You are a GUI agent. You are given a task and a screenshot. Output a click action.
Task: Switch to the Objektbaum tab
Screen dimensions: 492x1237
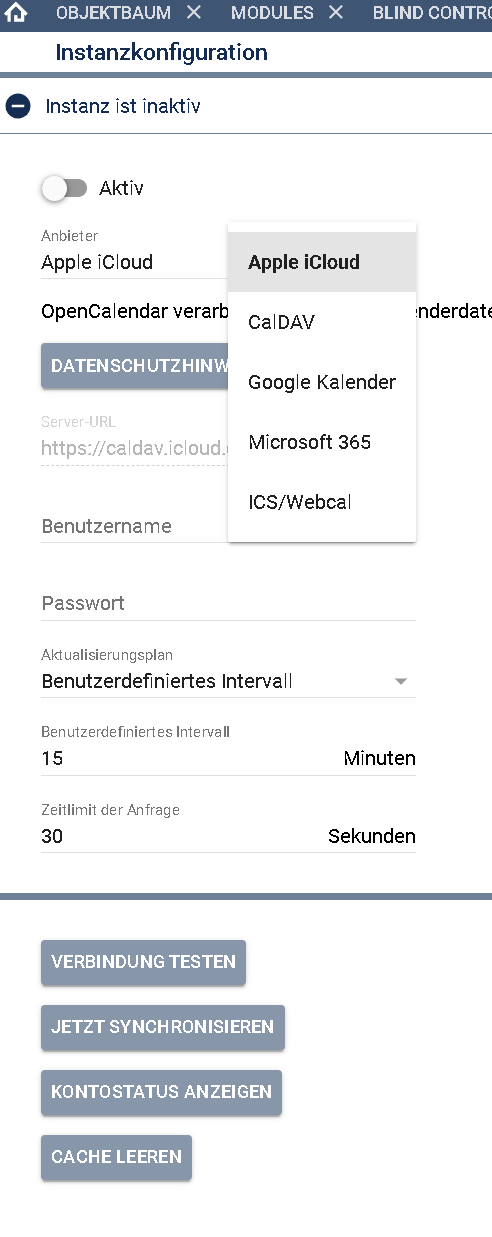(113, 13)
